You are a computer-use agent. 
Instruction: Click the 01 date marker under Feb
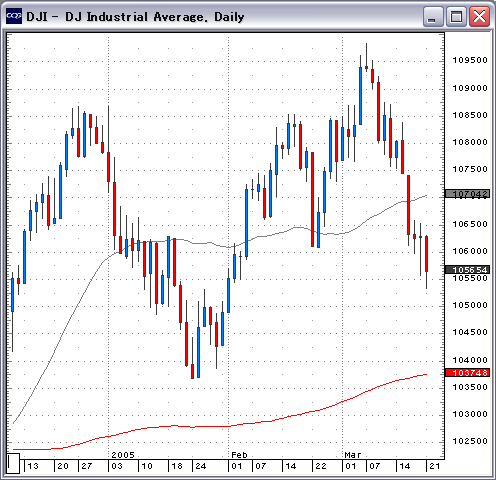(x=237, y=466)
